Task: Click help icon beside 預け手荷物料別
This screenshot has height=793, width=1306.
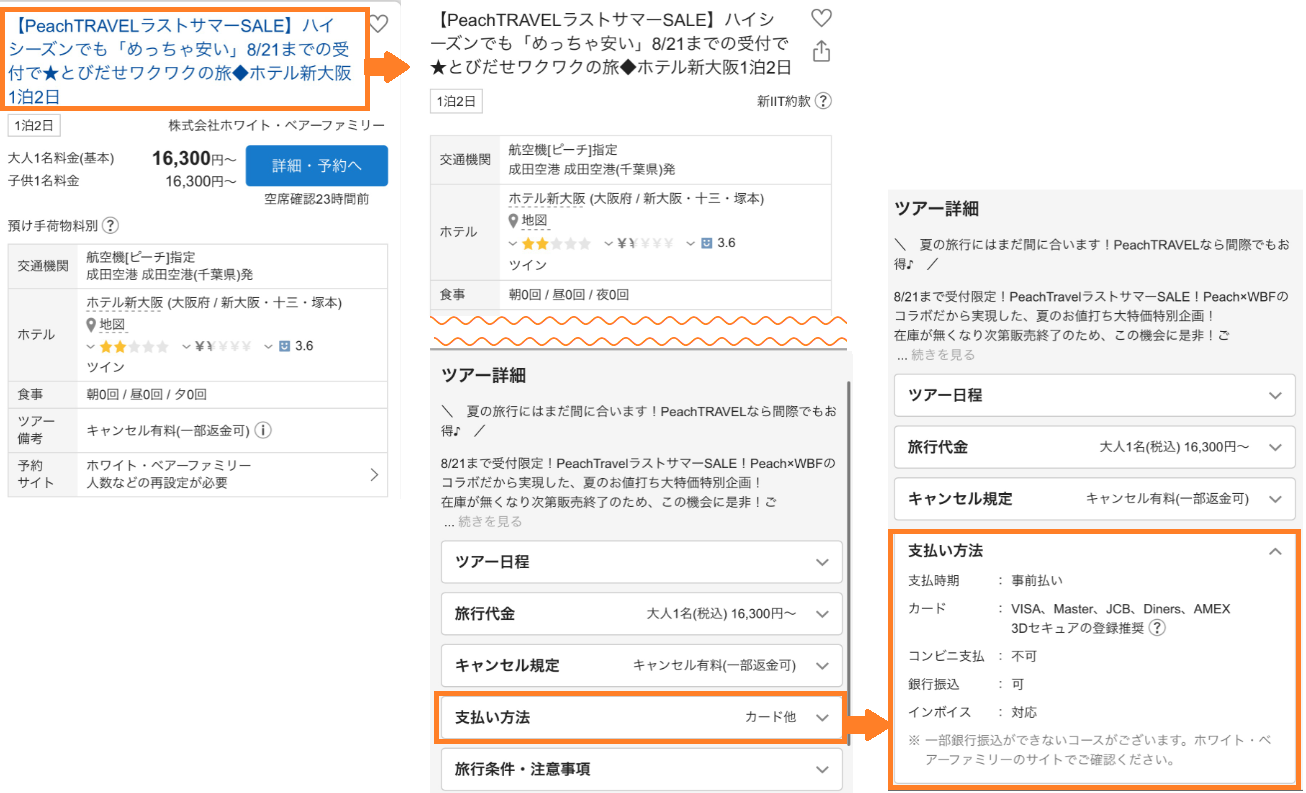Action: (111, 225)
